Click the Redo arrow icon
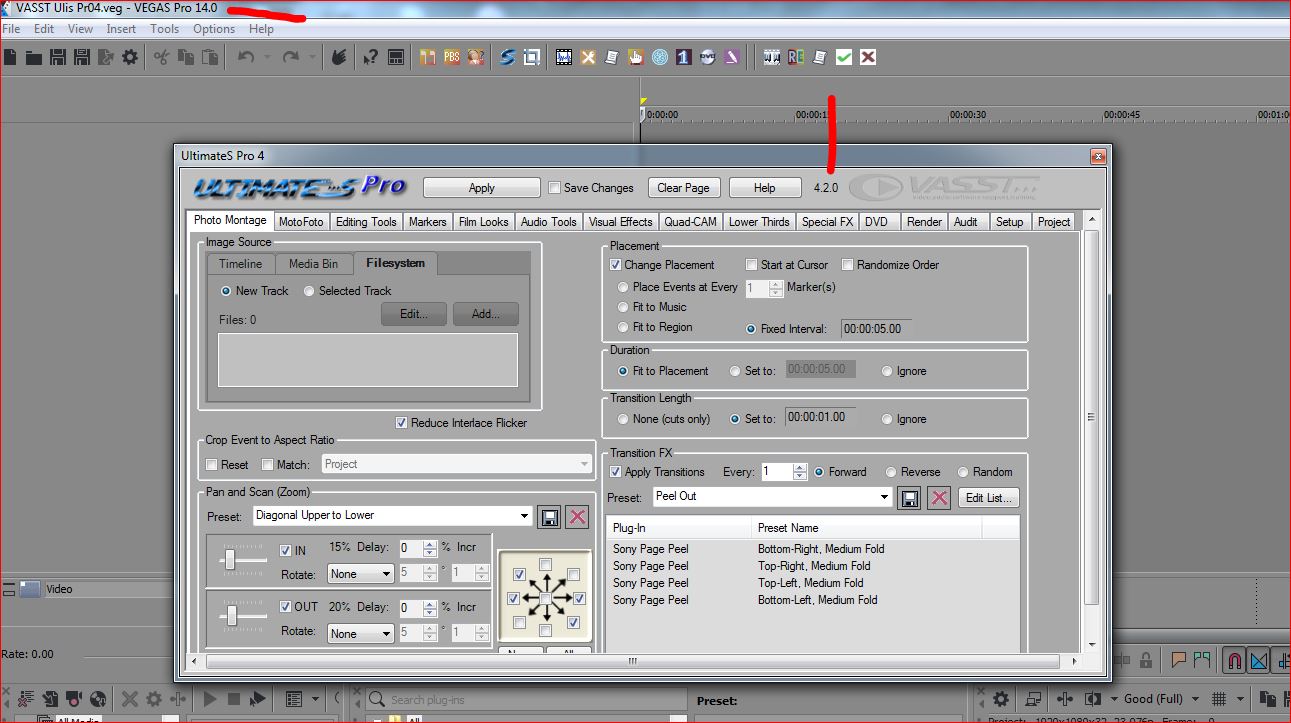The height and width of the screenshot is (723, 1291). click(291, 57)
